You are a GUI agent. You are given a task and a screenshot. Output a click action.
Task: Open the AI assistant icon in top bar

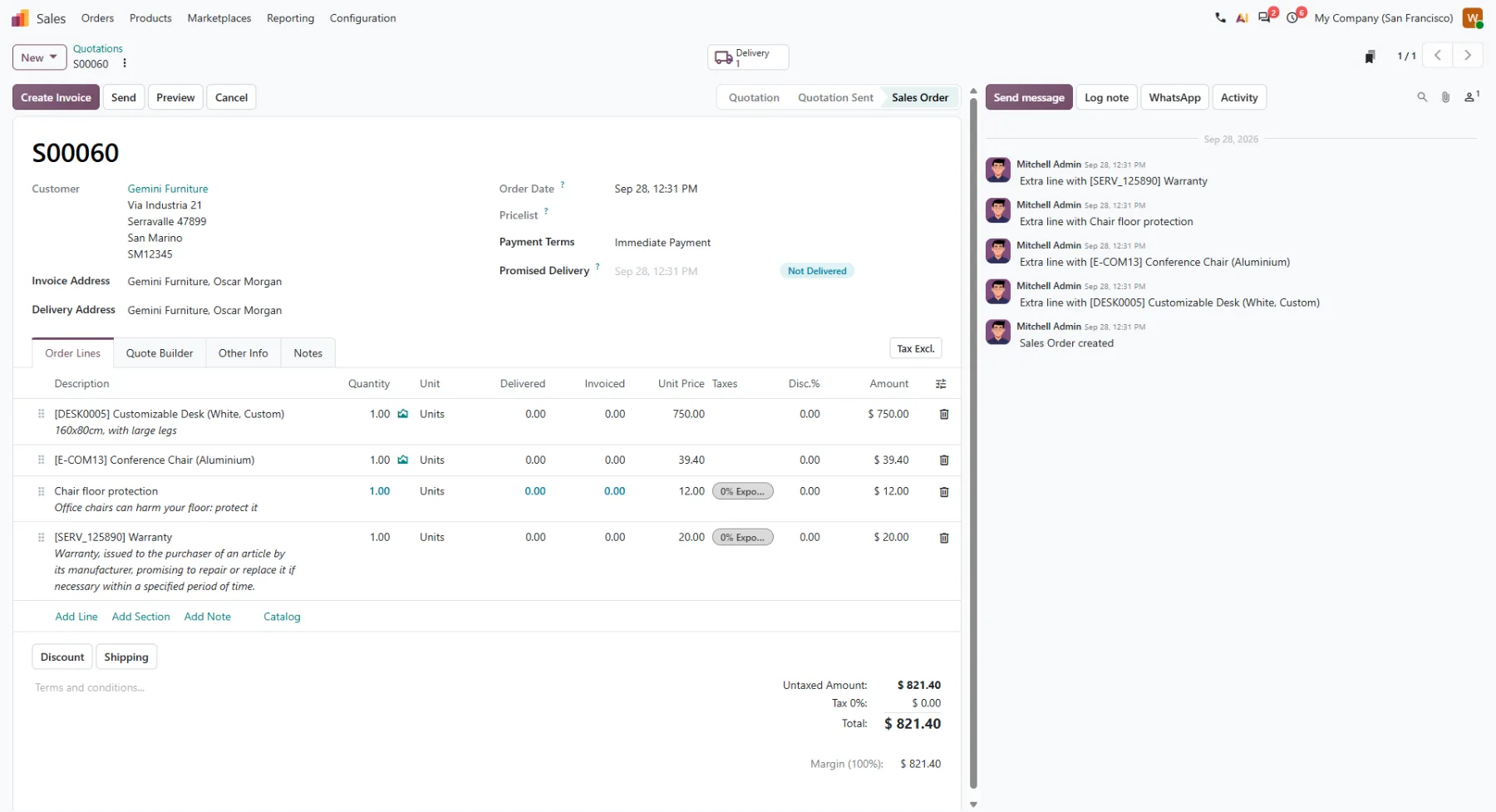tap(1242, 17)
